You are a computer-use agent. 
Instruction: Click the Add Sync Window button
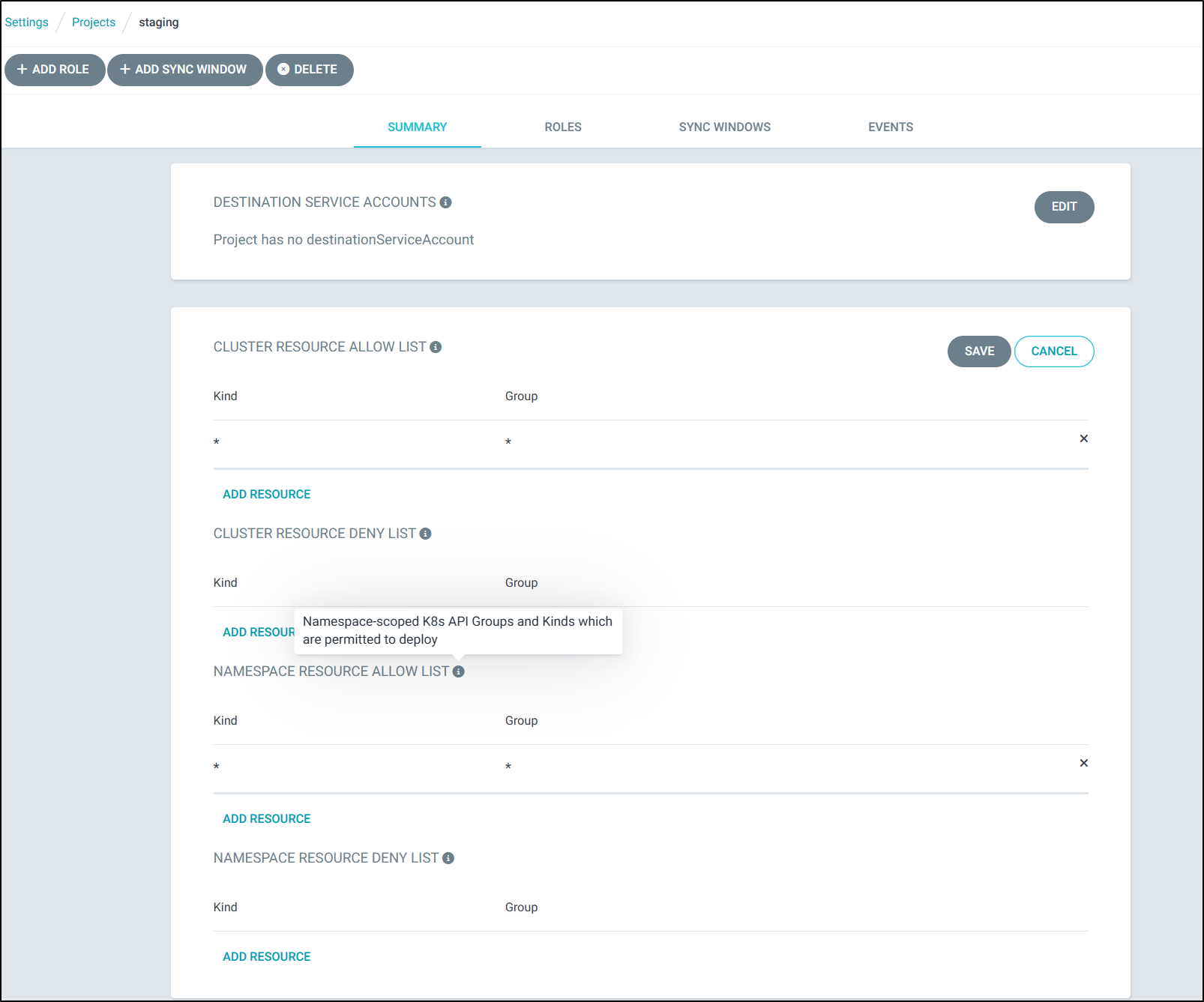[x=184, y=70]
